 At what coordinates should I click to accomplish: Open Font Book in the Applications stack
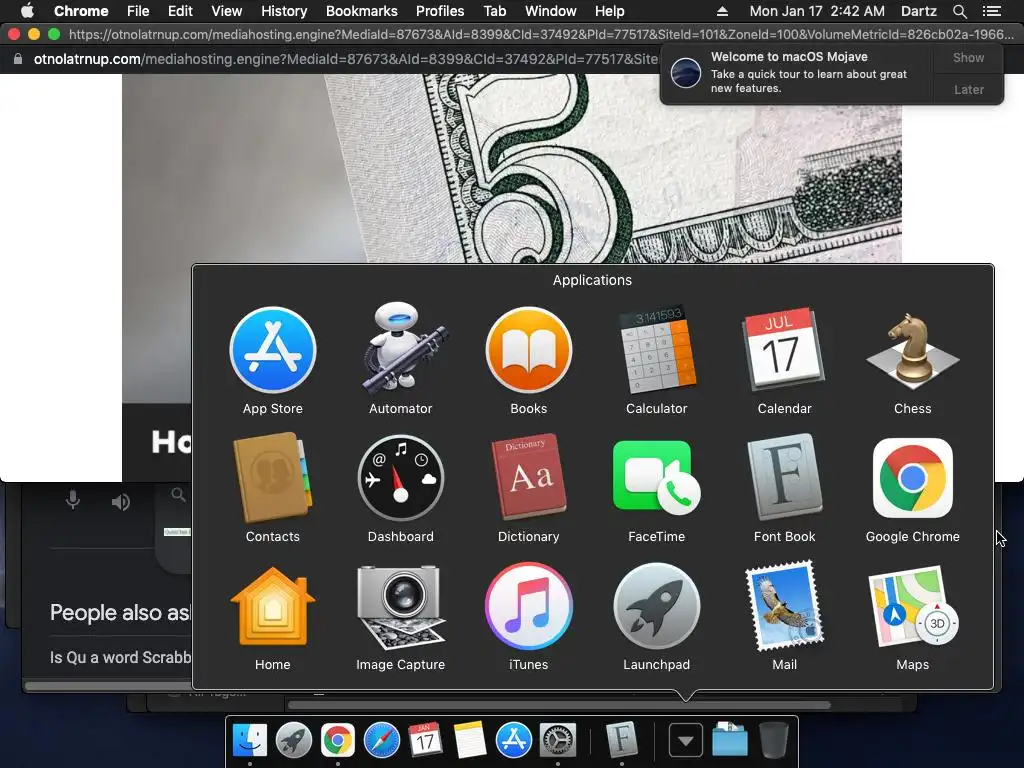pos(784,477)
